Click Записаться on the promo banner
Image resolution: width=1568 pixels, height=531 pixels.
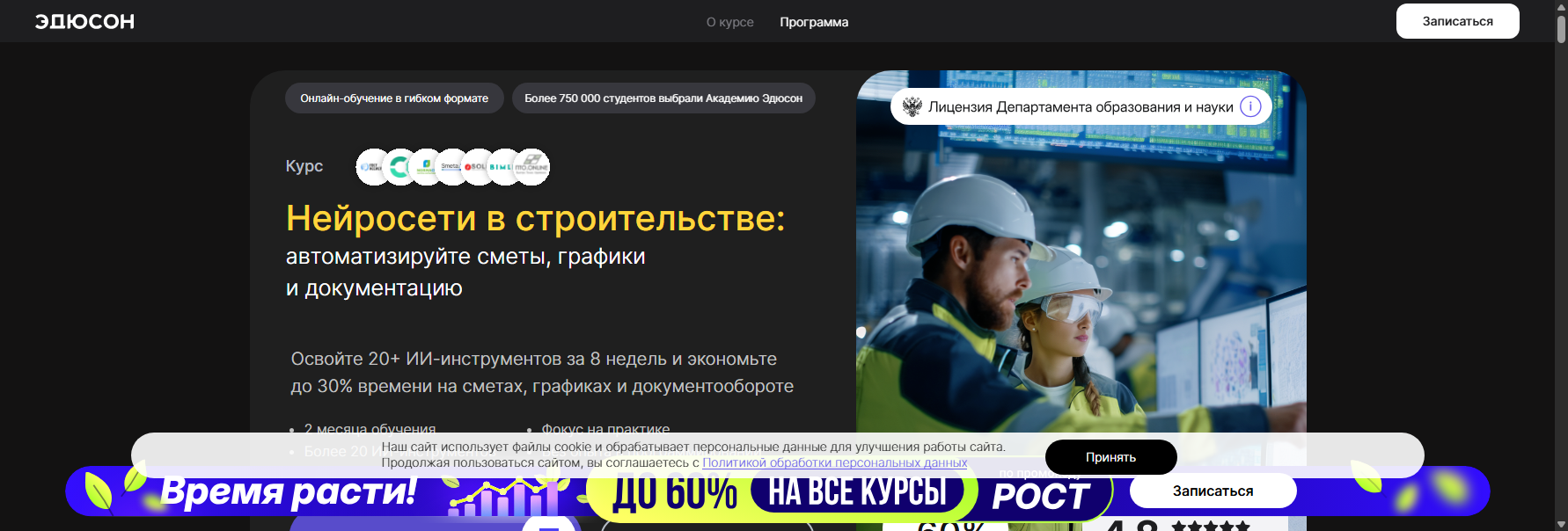1213,491
